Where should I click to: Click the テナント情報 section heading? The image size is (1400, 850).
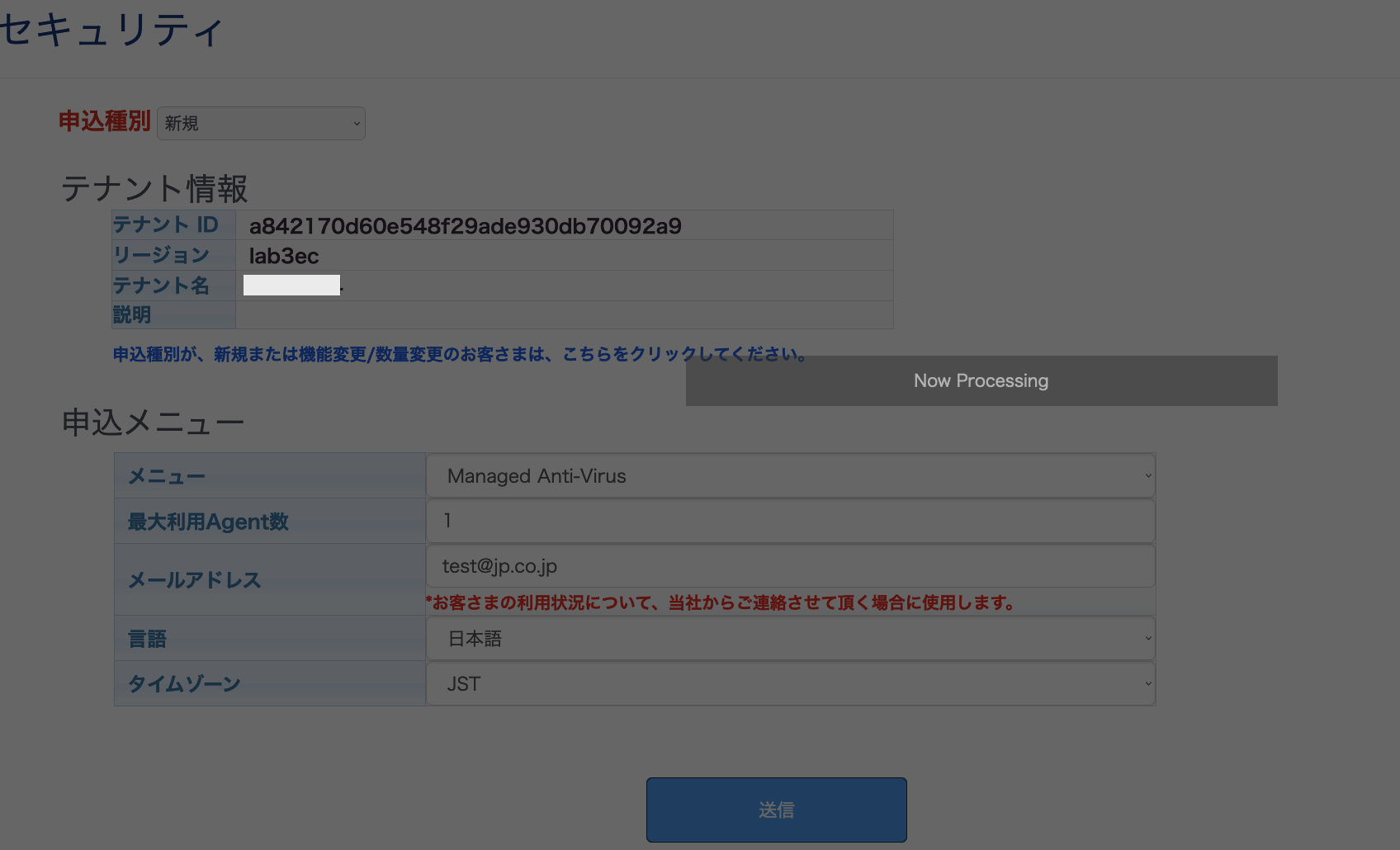154,189
